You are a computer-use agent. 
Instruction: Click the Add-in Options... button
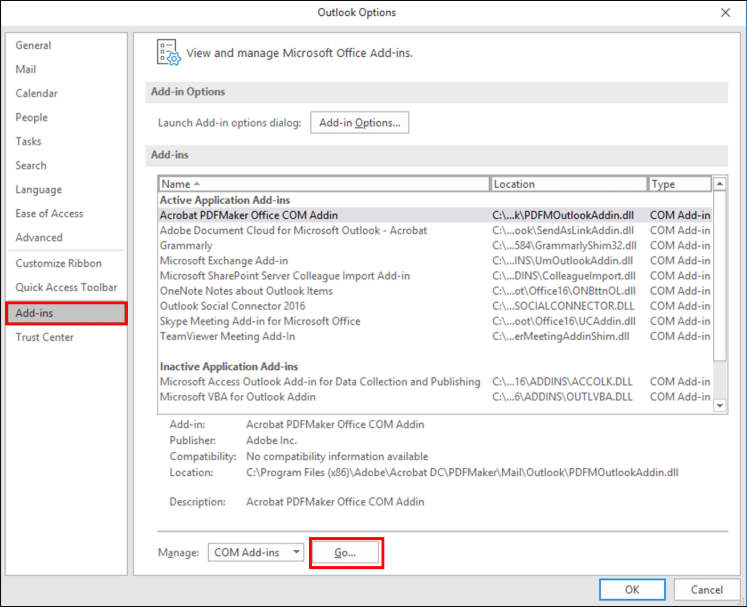coord(360,123)
